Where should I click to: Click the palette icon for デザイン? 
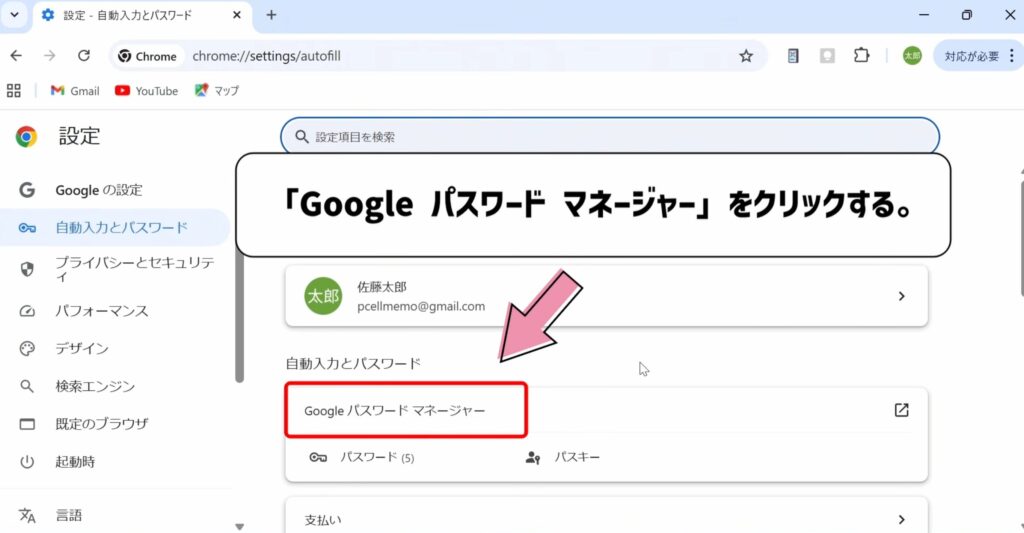click(27, 348)
